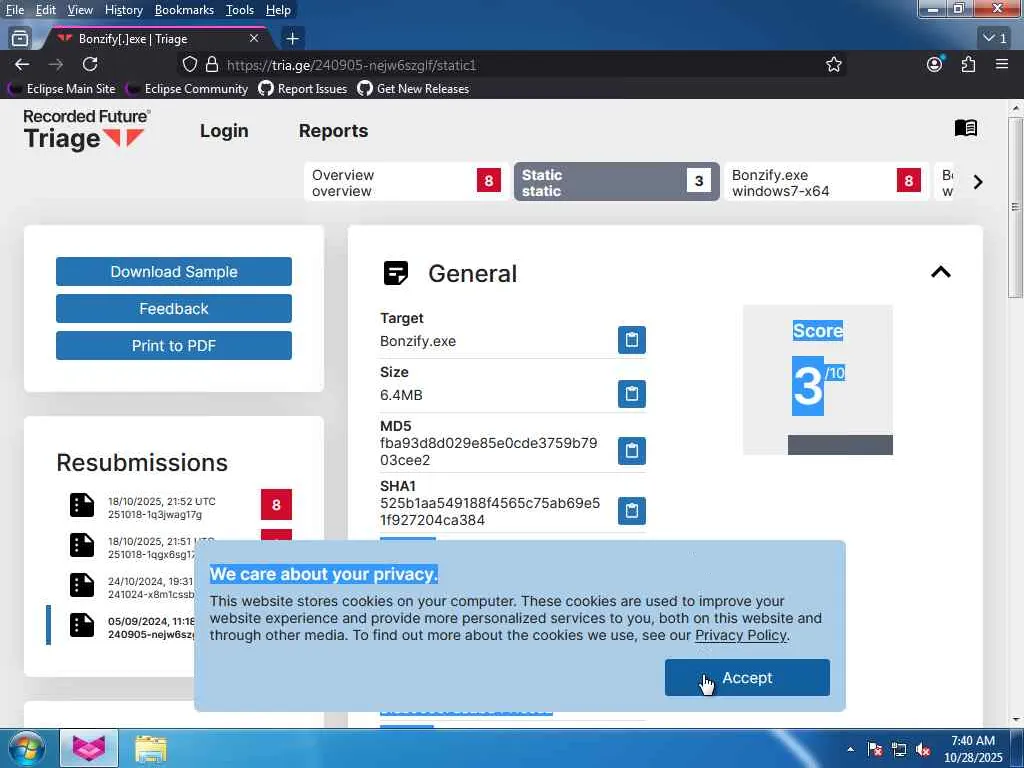Open the extensions puzzle icon
Image resolution: width=1024 pixels, height=768 pixels.
pyautogui.click(x=968, y=65)
